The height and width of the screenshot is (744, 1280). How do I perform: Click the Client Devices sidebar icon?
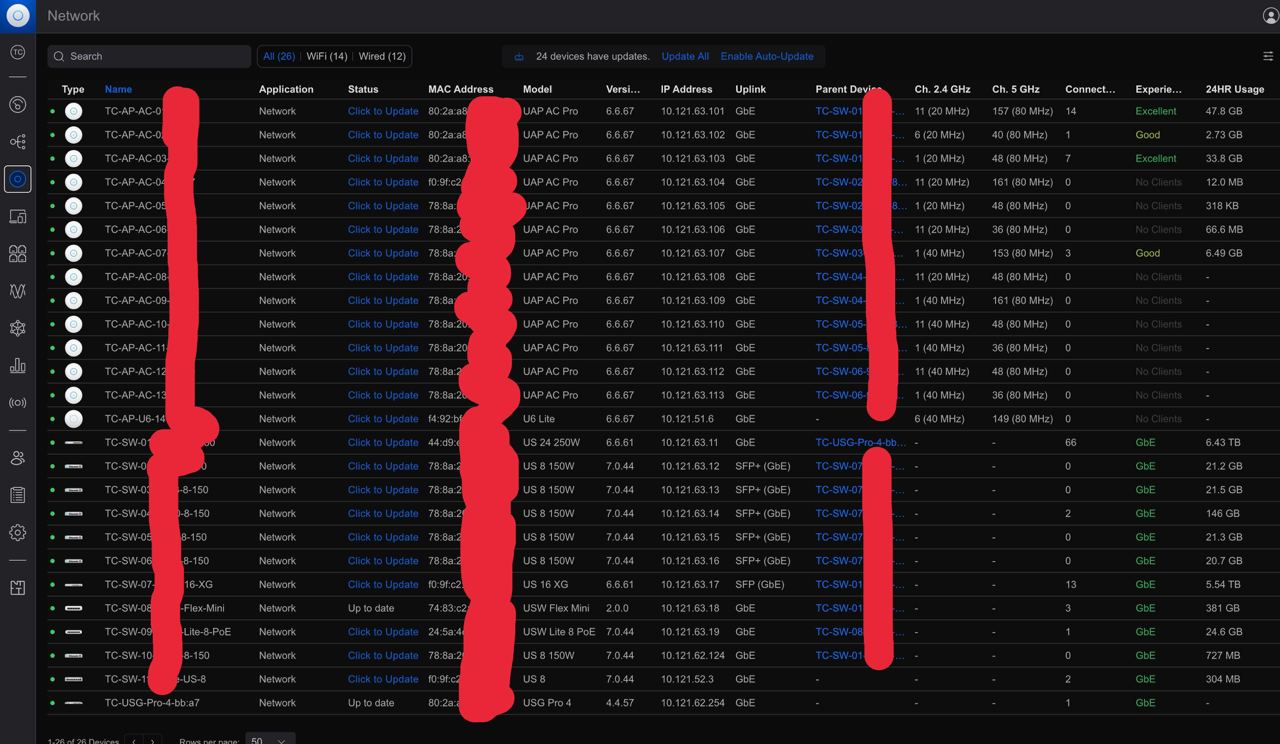pos(17,216)
